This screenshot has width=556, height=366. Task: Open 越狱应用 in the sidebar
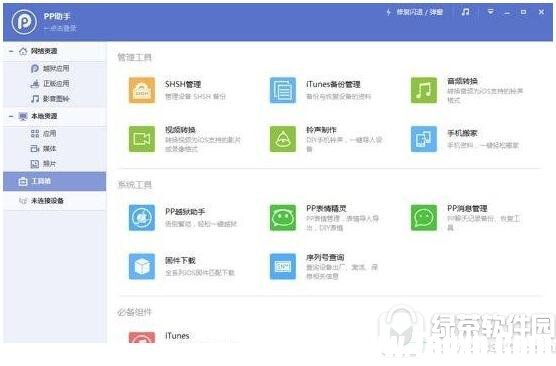coord(50,68)
